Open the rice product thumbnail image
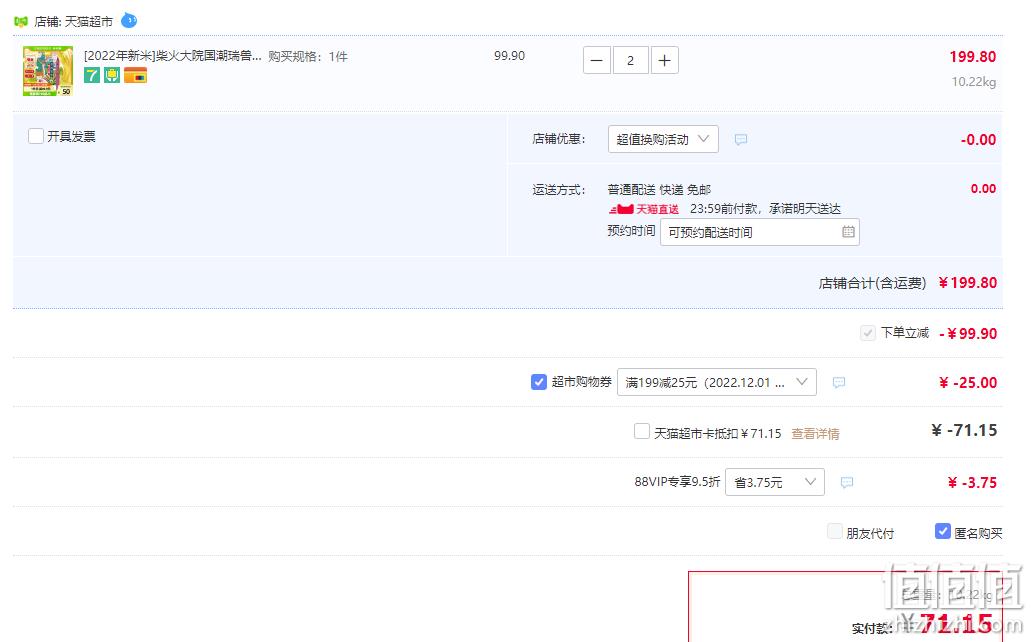 47,71
